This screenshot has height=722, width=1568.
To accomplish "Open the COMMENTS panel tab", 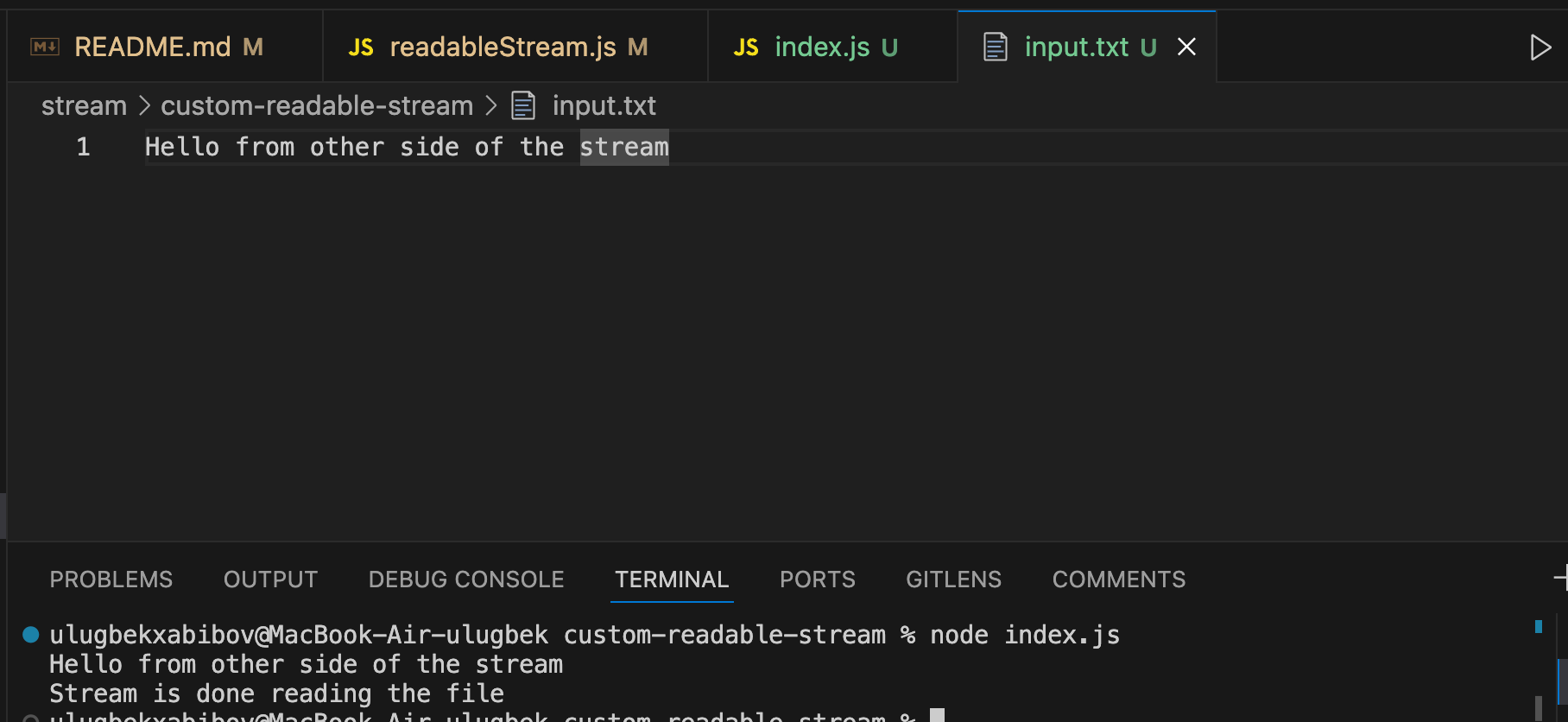I will pos(1119,579).
